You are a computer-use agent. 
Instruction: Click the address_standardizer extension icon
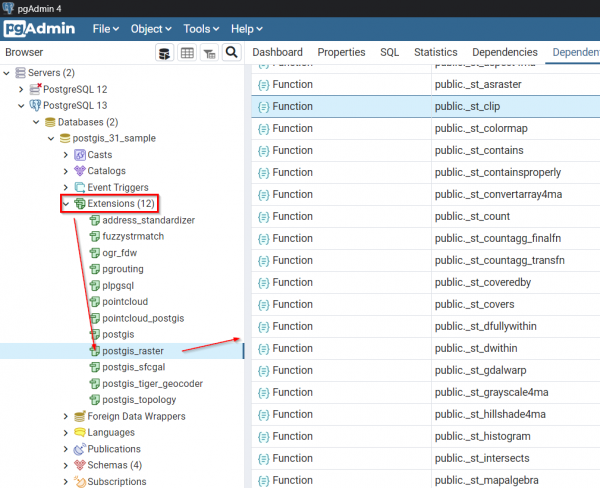[95, 220]
